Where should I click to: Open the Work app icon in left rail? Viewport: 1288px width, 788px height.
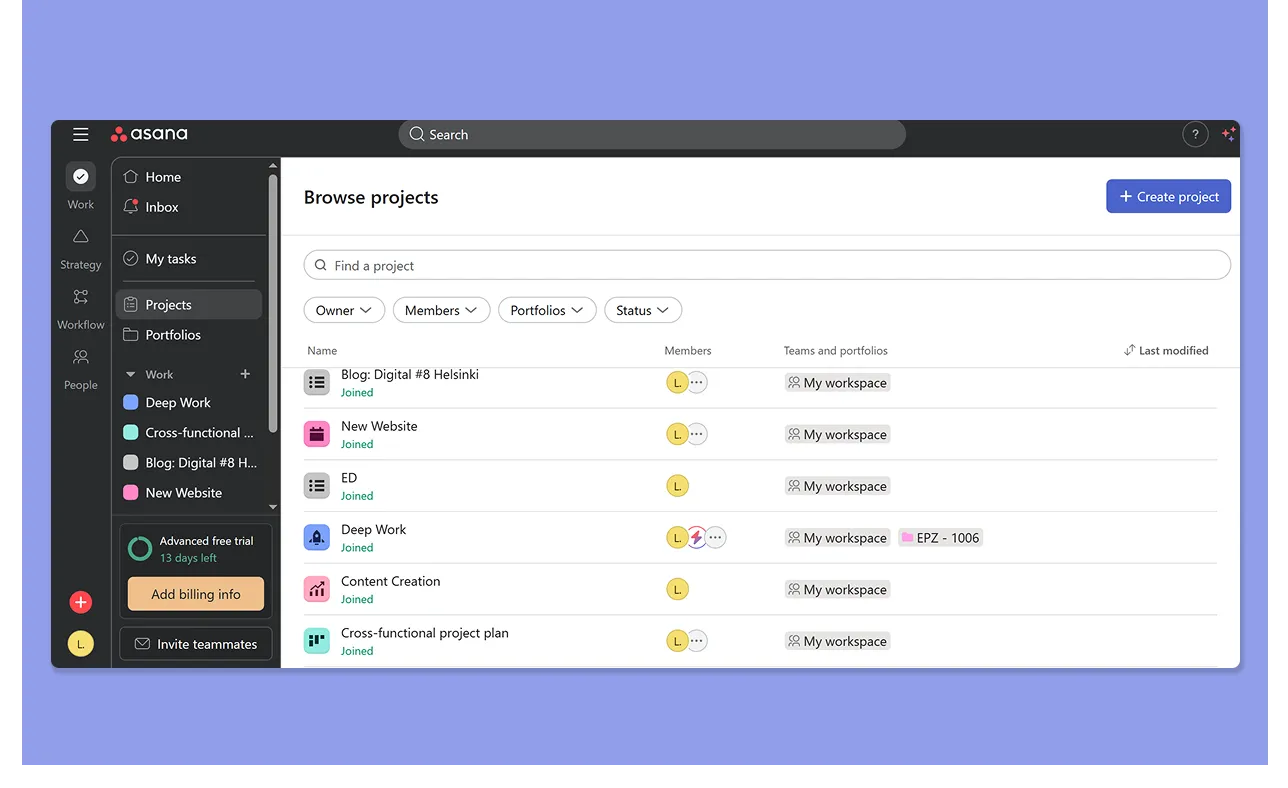[x=80, y=176]
